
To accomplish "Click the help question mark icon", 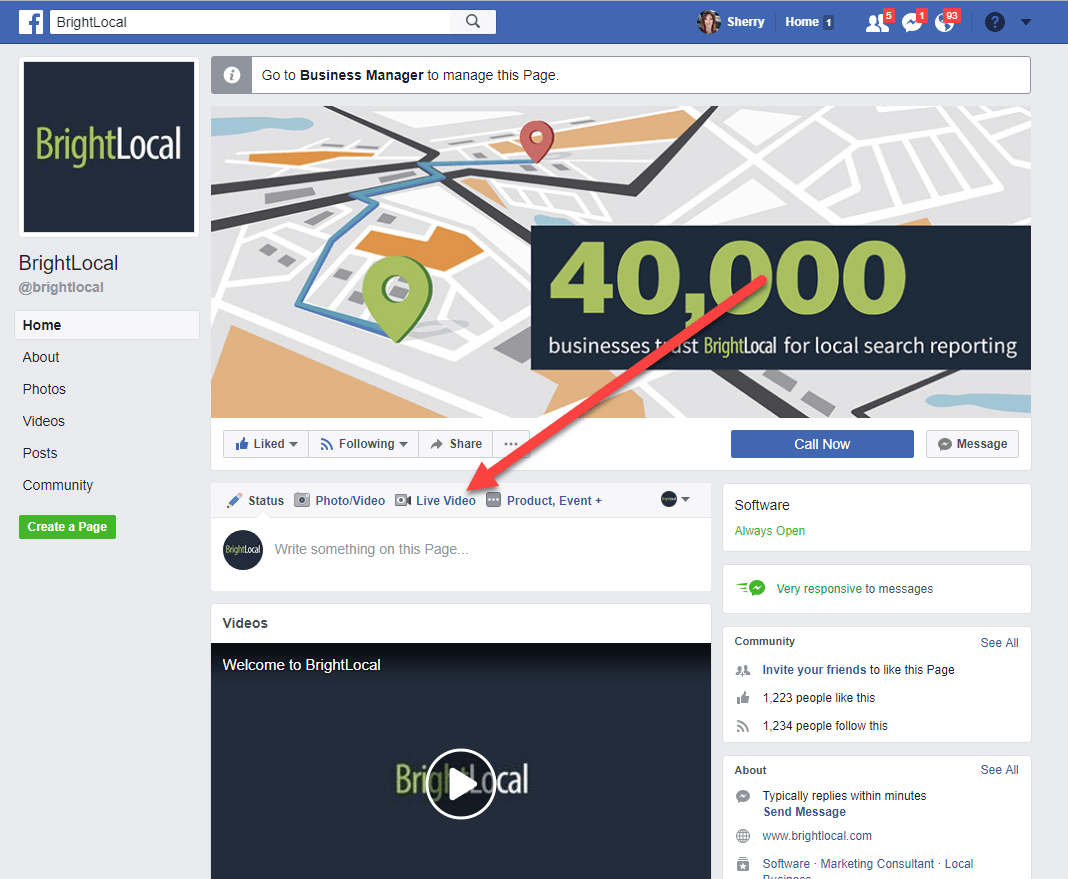I will pyautogui.click(x=994, y=22).
